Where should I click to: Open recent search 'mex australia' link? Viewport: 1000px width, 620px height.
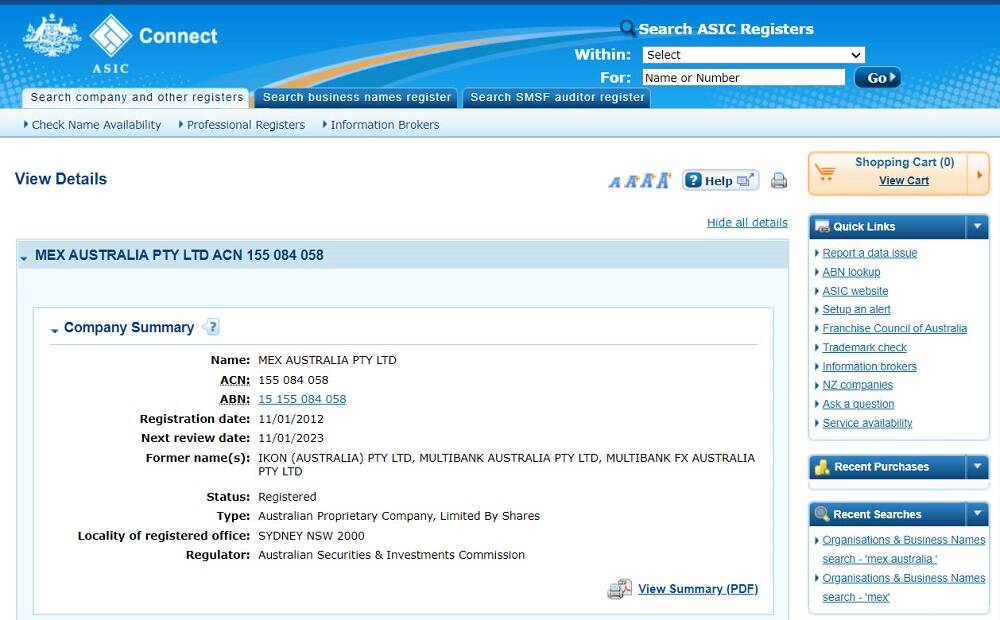pos(903,549)
